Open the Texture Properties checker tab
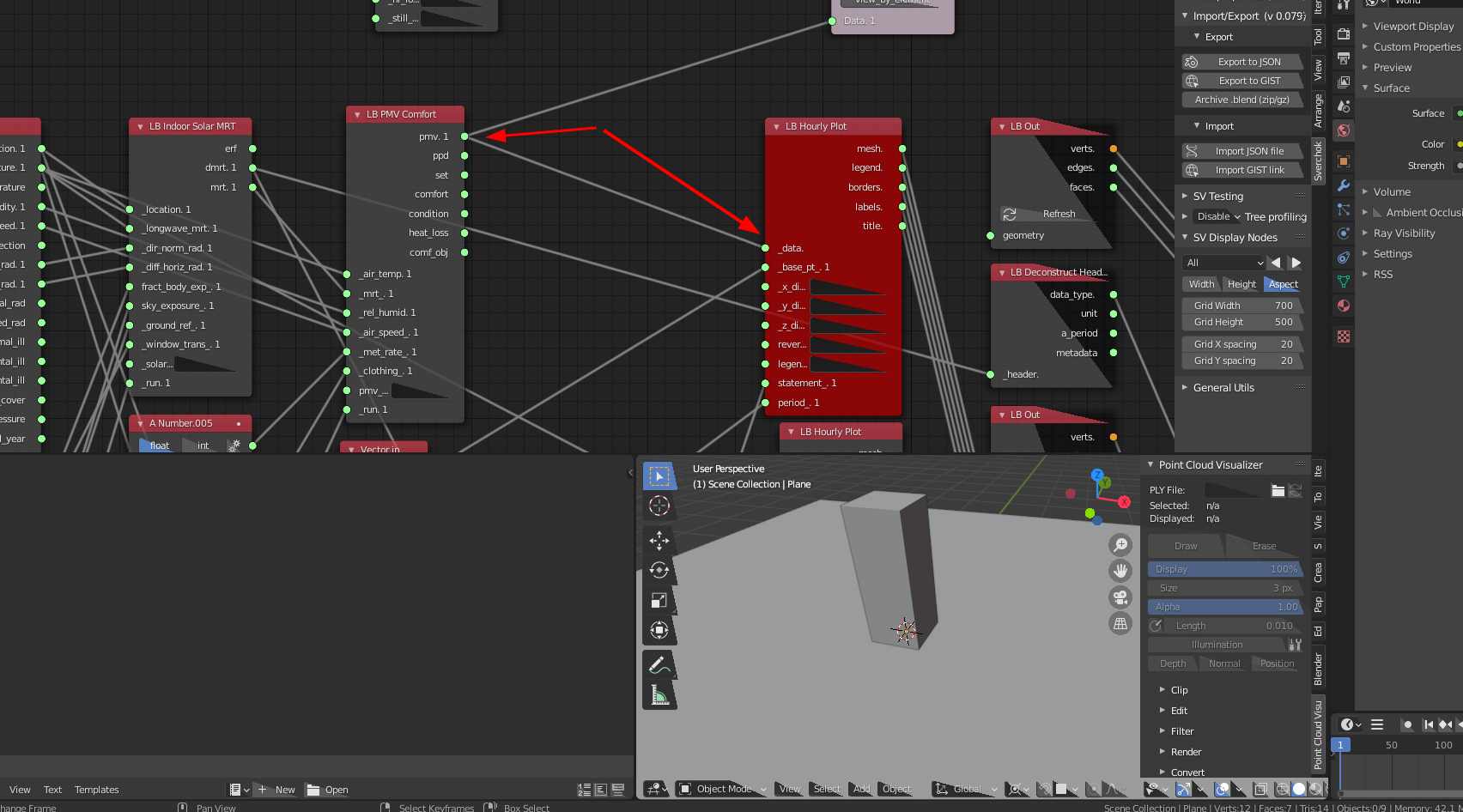This screenshot has width=1463, height=812. pos(1343,338)
